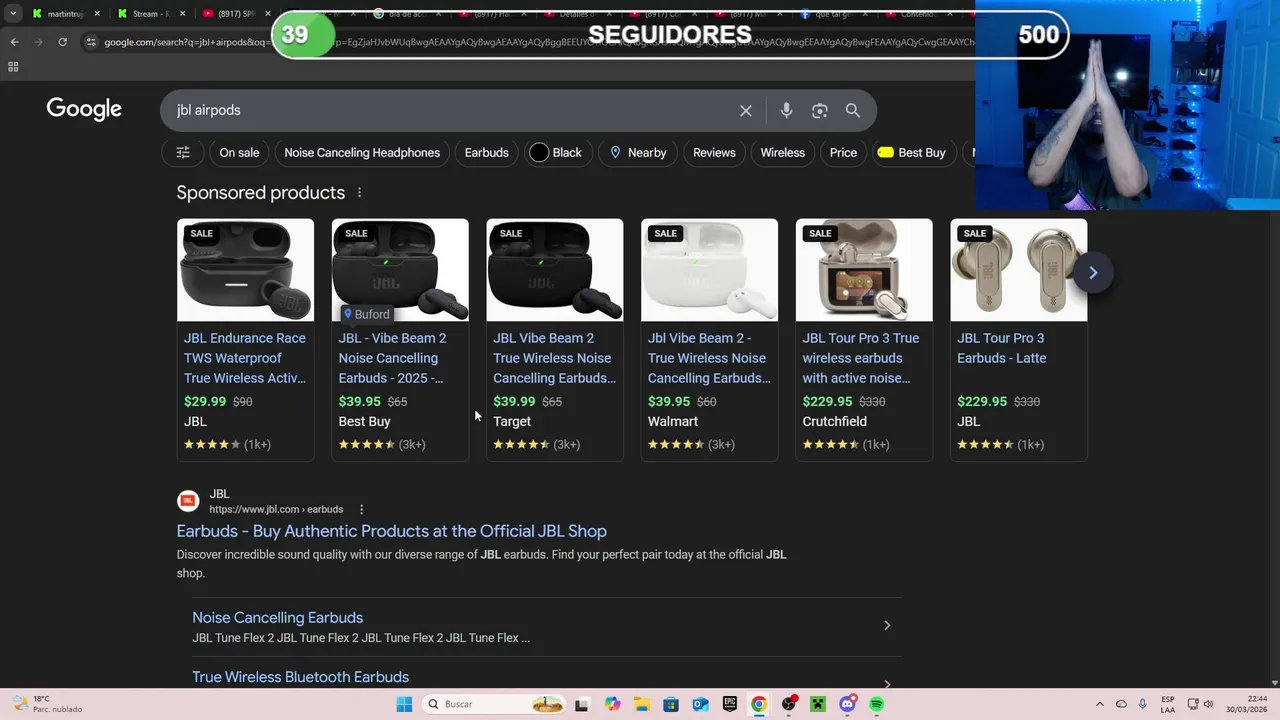Click the white Vibe Beam 2 product image
The image size is (1280, 720).
click(709, 270)
